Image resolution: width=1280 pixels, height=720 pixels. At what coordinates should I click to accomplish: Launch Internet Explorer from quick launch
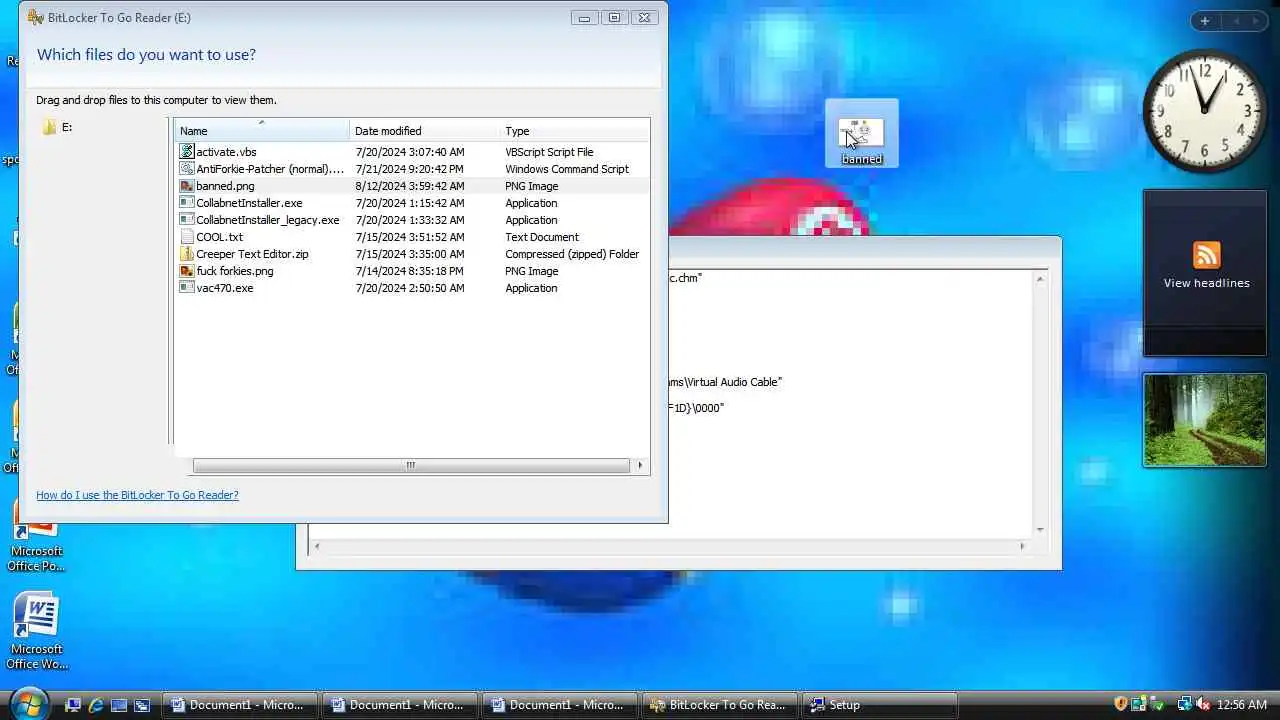[96, 705]
